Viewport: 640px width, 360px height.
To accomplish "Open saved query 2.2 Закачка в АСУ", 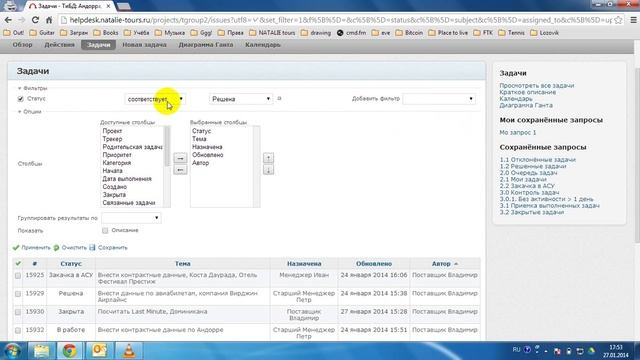I will click(527, 186).
